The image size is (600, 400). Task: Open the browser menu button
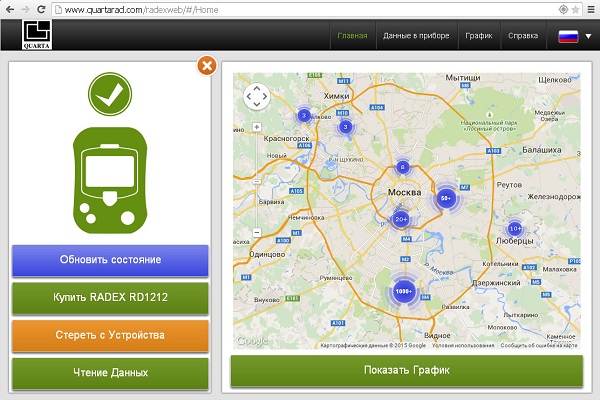(x=586, y=9)
